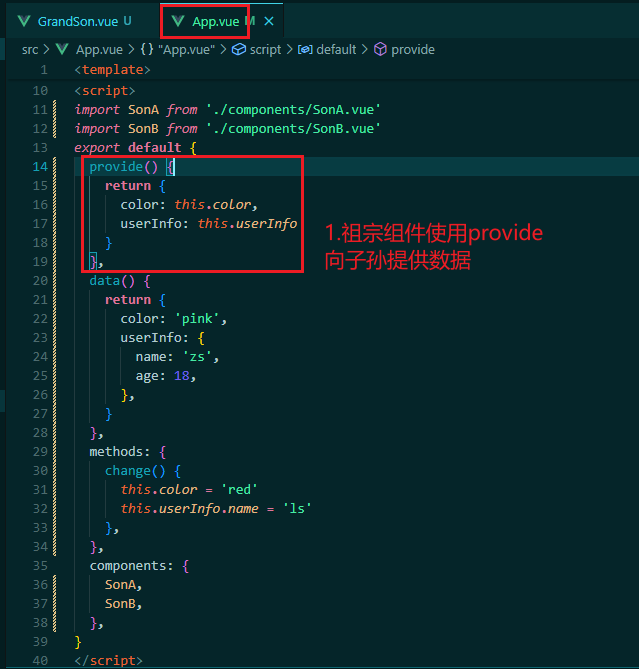Click this.userInfo.name on line 32
639x669 pixels.
pyautogui.click(x=189, y=509)
